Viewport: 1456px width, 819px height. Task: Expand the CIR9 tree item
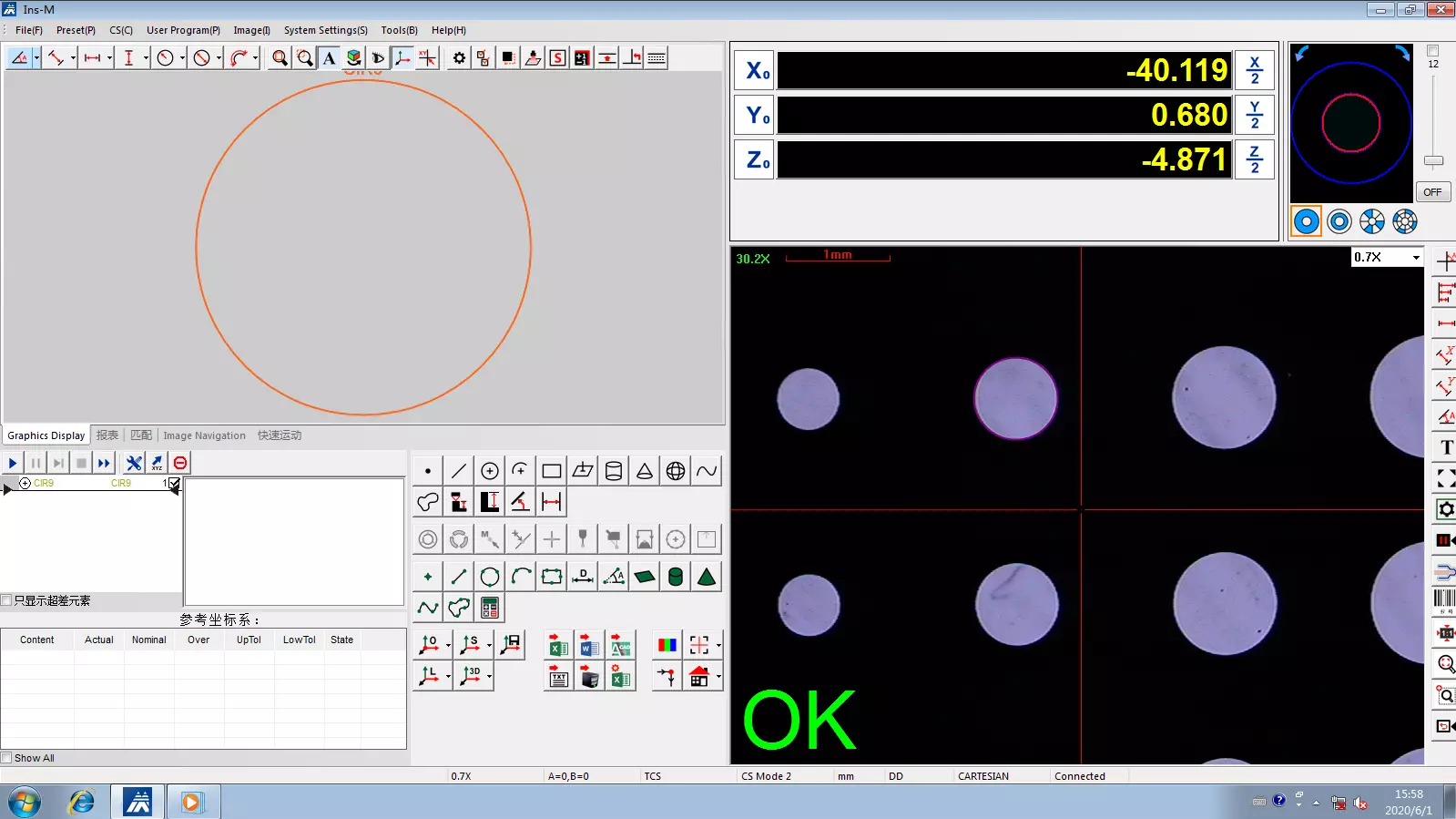point(25,484)
